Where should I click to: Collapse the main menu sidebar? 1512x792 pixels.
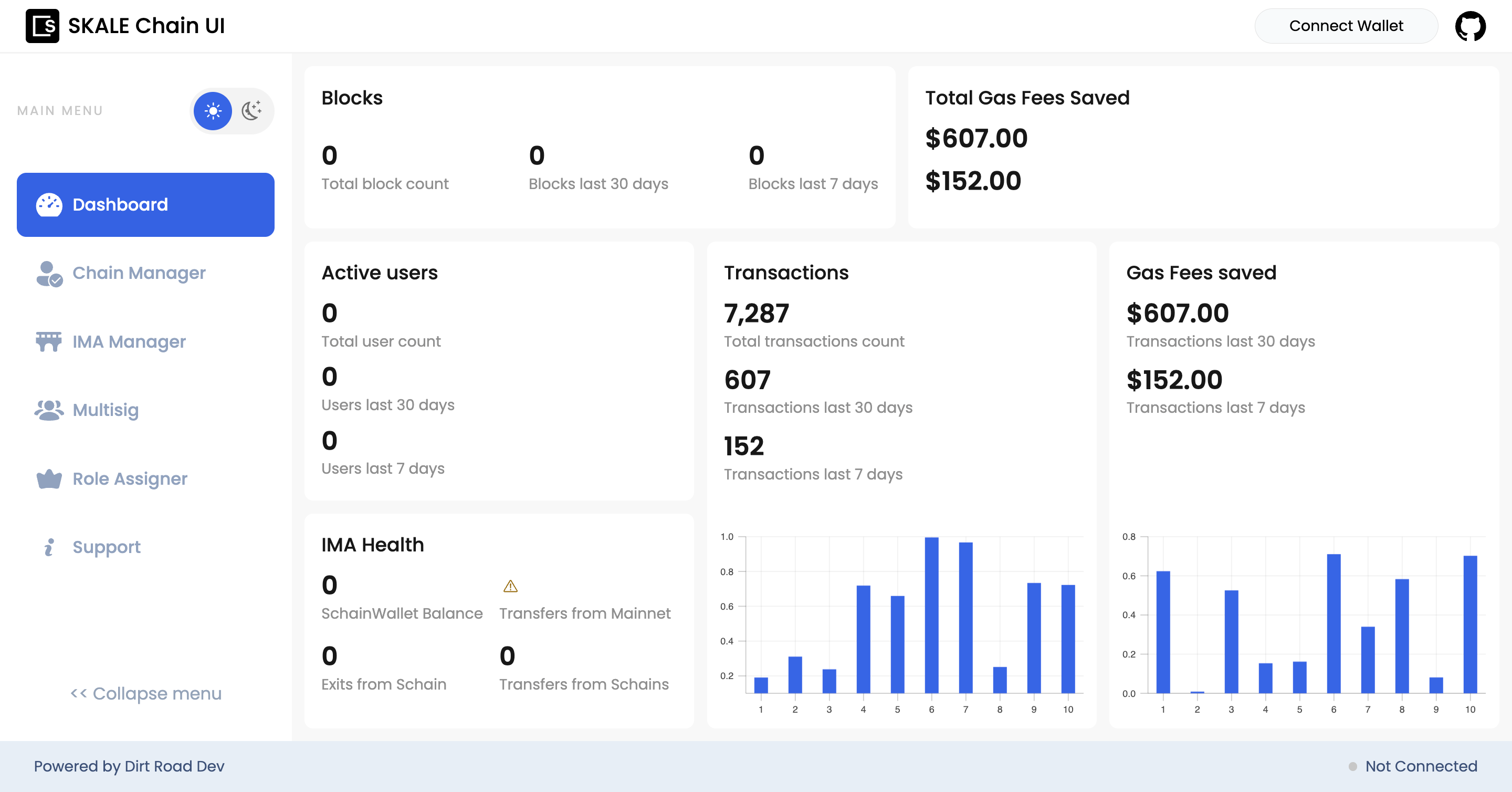[x=146, y=693]
